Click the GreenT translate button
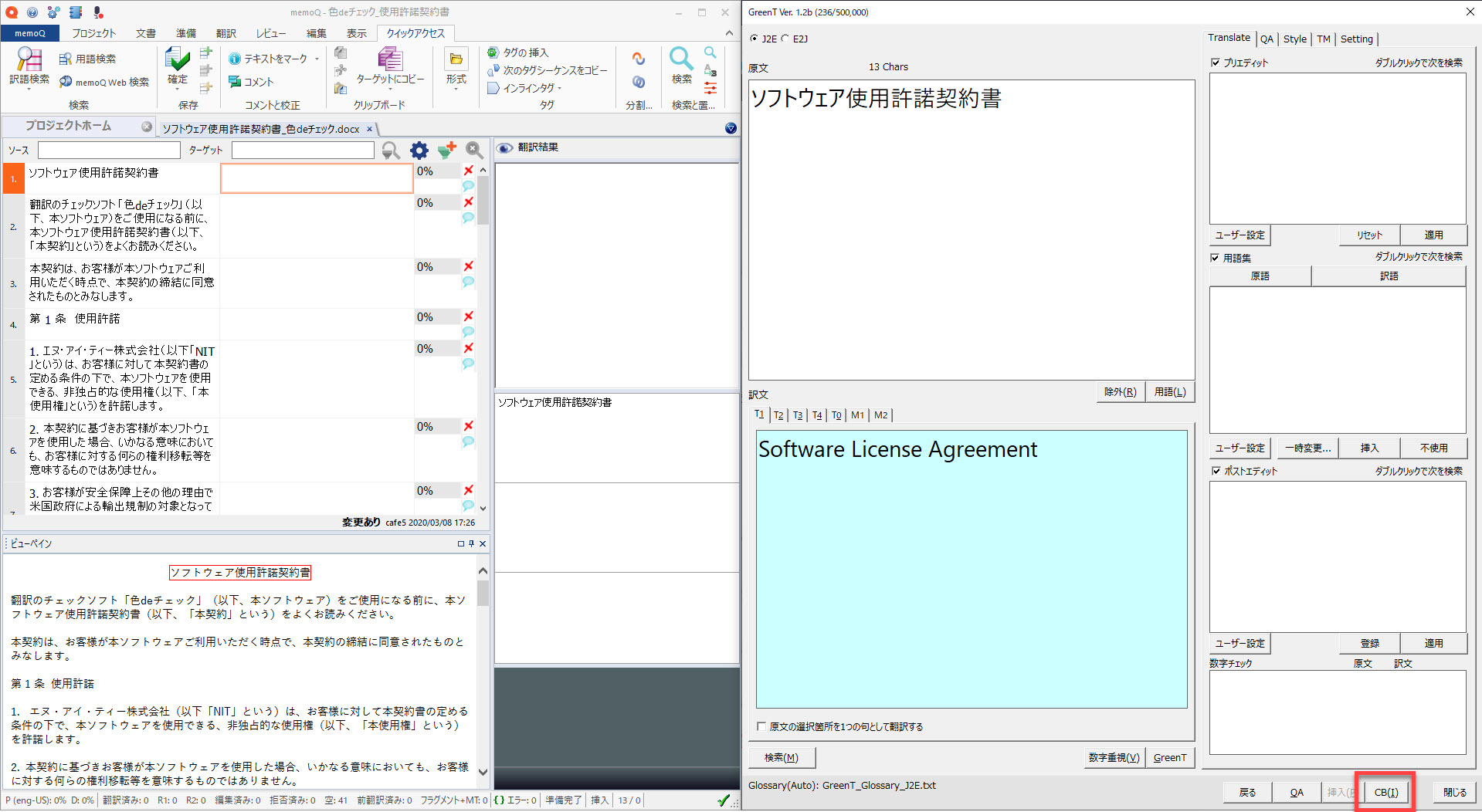This screenshot has height=812, width=1482. [x=1169, y=757]
